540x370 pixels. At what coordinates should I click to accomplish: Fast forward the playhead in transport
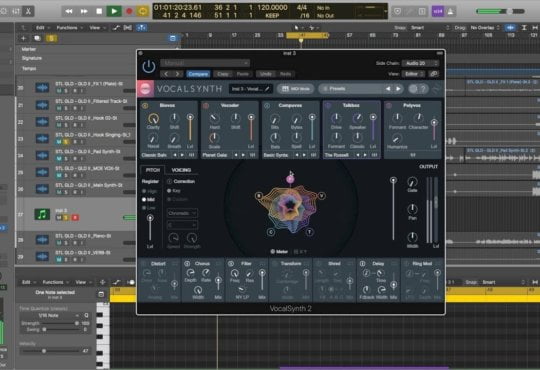pos(84,11)
